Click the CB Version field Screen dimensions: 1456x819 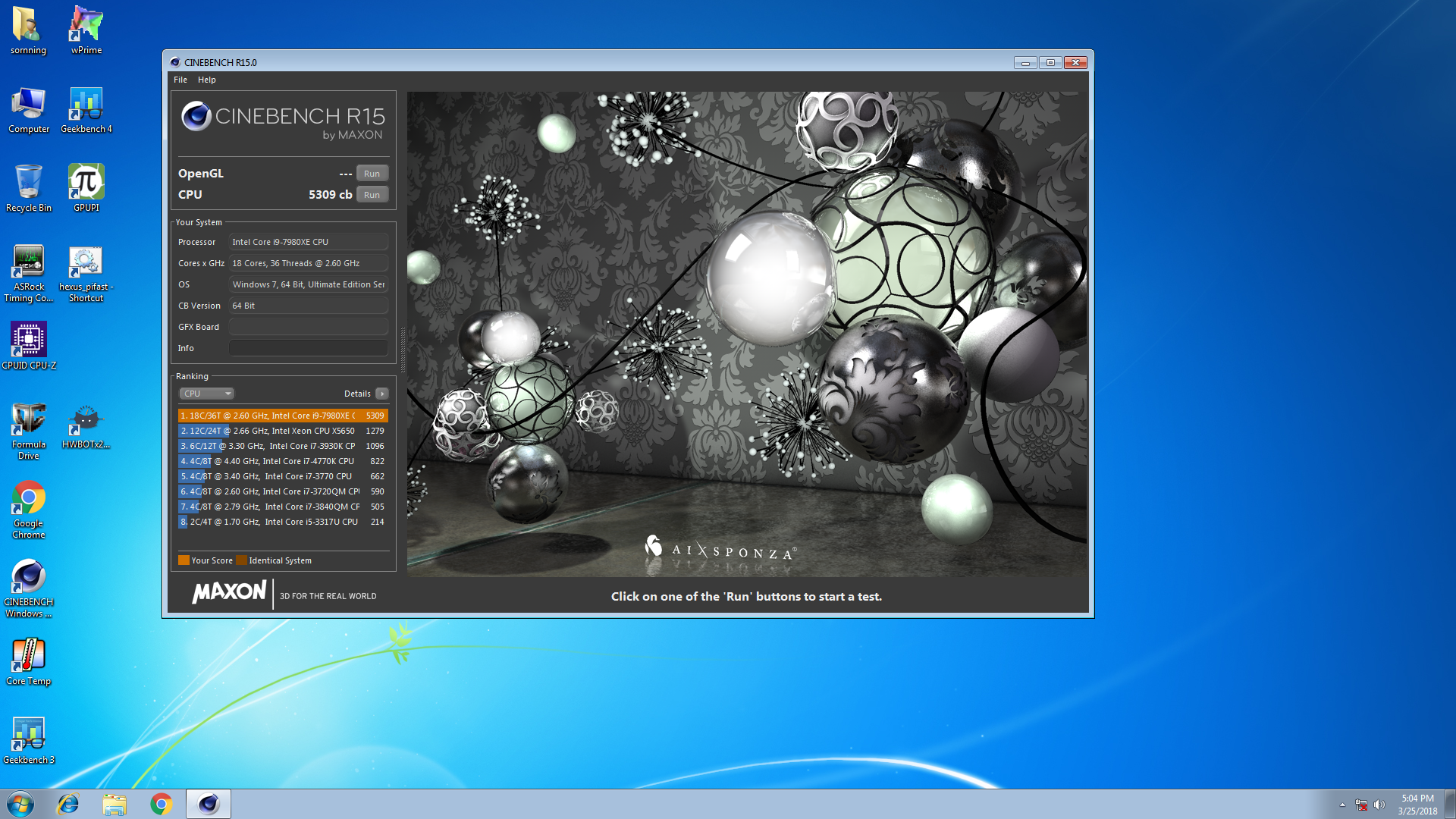(x=309, y=306)
